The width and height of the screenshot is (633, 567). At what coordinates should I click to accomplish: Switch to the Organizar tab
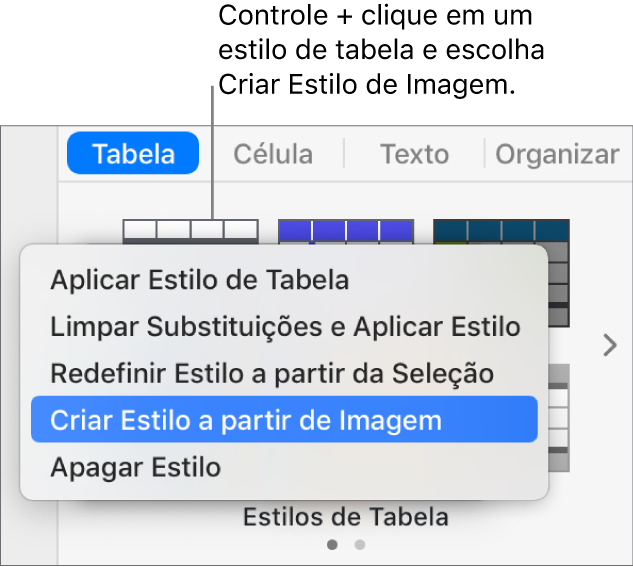(557, 154)
